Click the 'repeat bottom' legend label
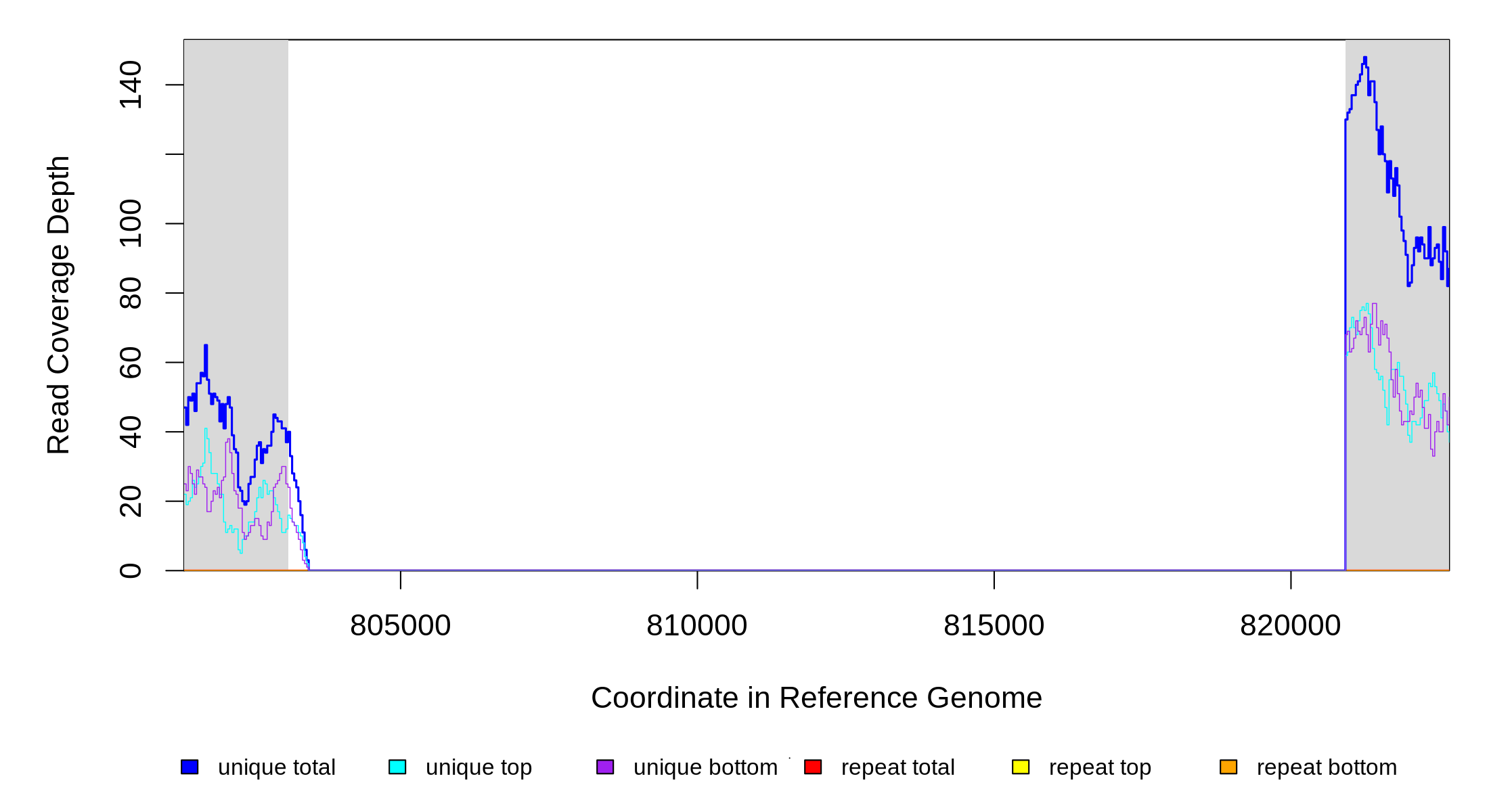 point(1327,767)
